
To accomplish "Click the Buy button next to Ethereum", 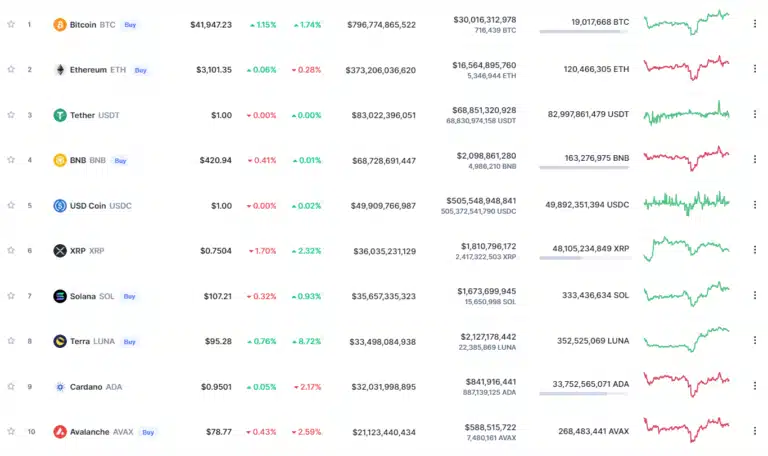I will [140, 70].
